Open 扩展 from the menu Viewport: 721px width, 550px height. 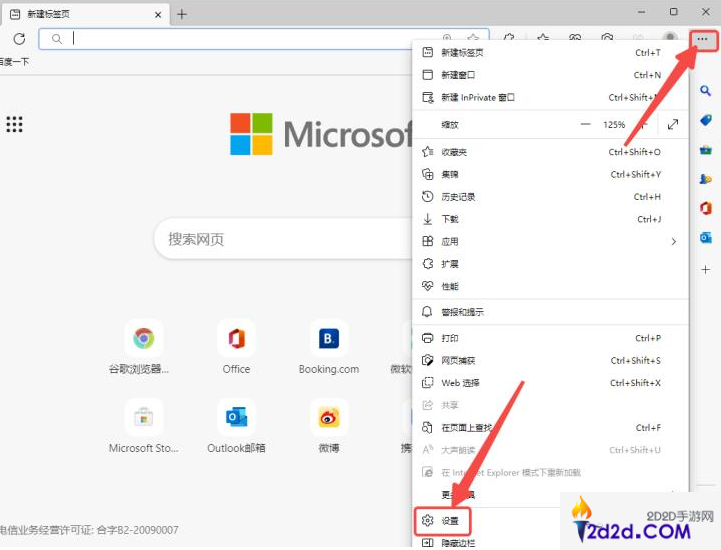[x=550, y=264]
